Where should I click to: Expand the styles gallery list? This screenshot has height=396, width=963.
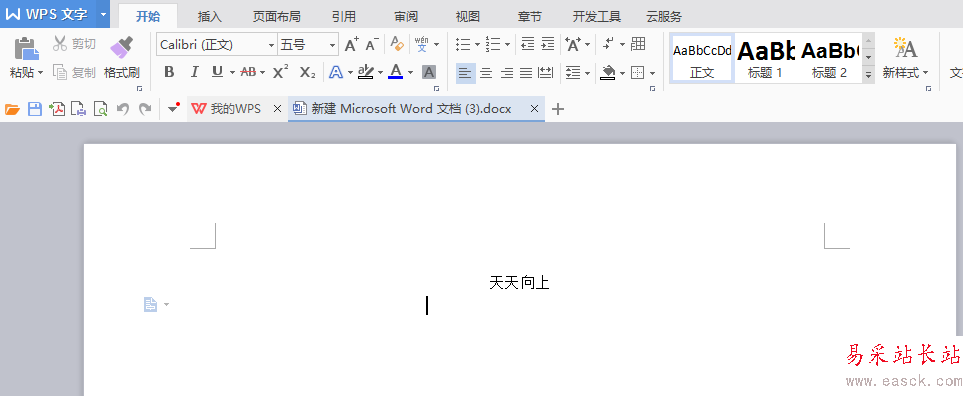[x=868, y=75]
